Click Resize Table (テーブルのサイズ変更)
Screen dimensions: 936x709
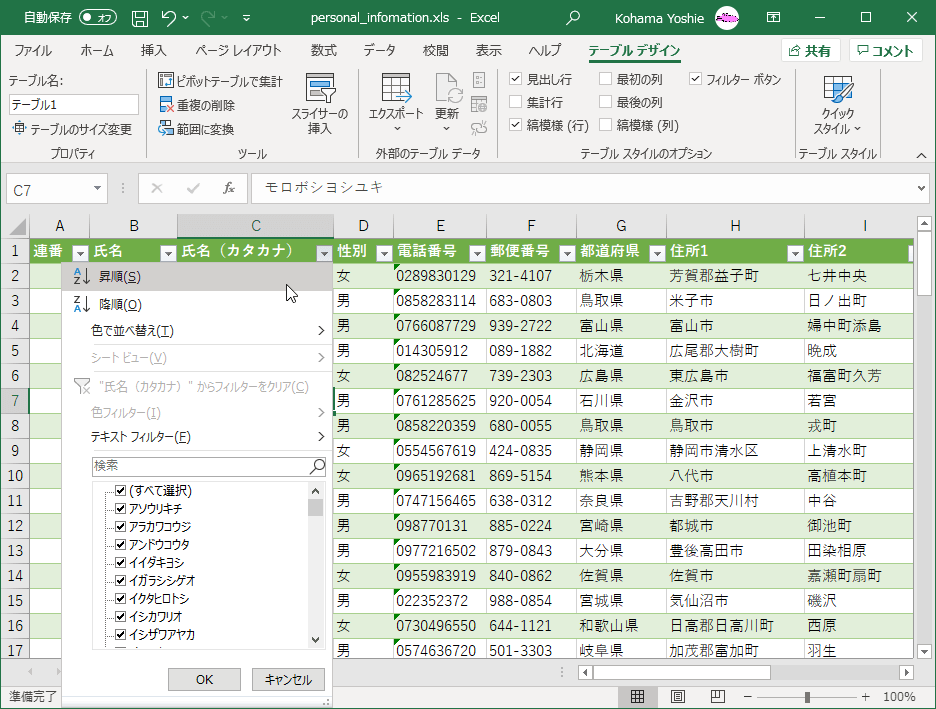72,129
